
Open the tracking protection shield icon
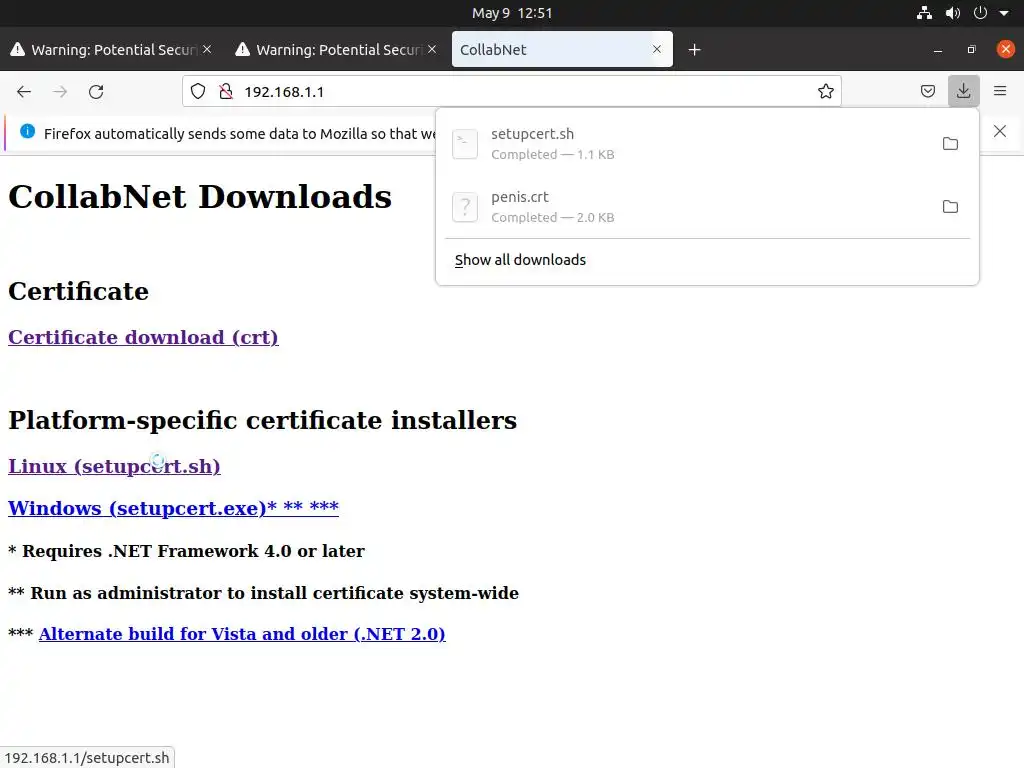[x=198, y=91]
